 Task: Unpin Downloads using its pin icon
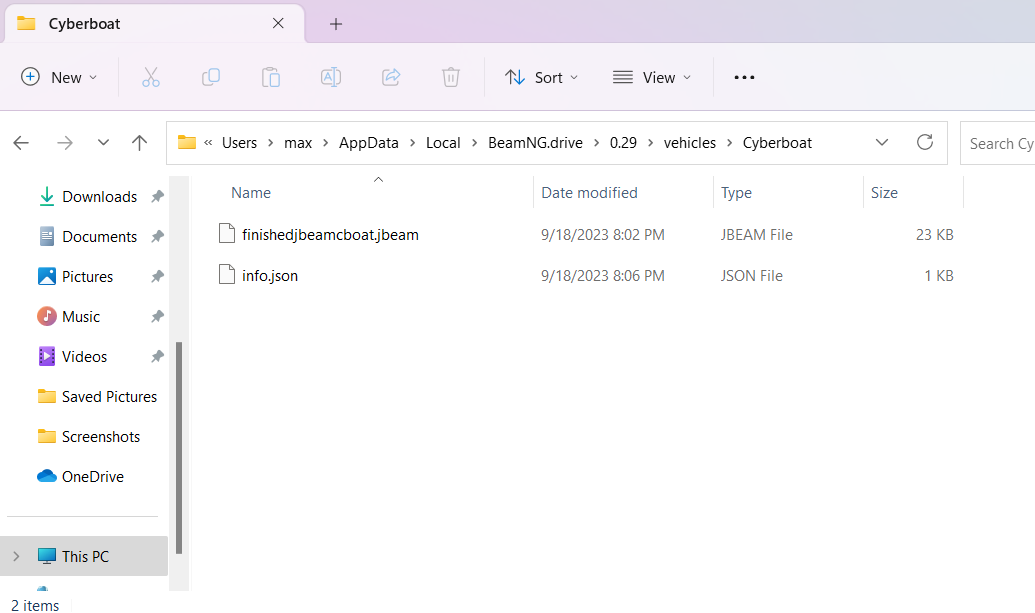[157, 196]
